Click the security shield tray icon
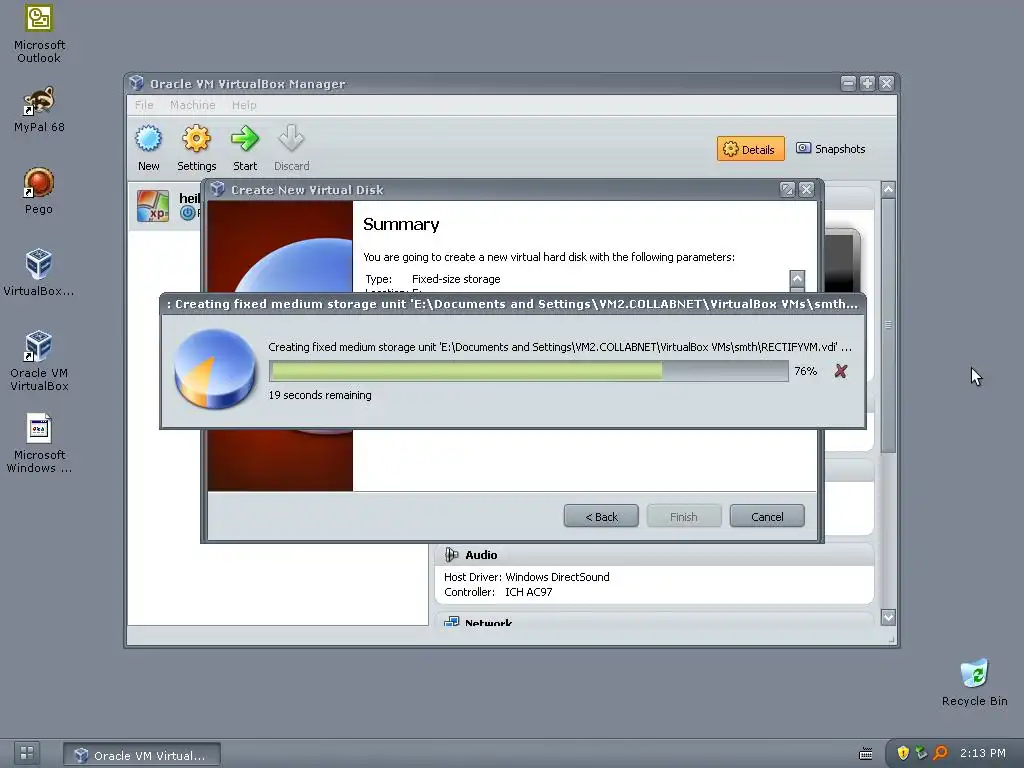This screenshot has height=768, width=1024. [903, 753]
